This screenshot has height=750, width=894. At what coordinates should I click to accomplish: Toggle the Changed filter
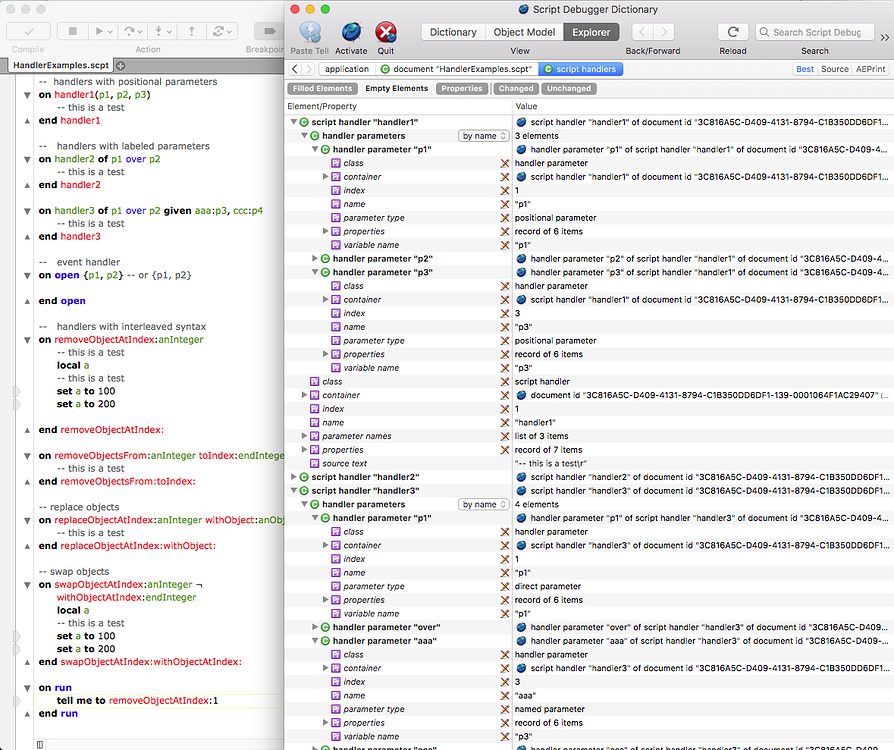(516, 88)
